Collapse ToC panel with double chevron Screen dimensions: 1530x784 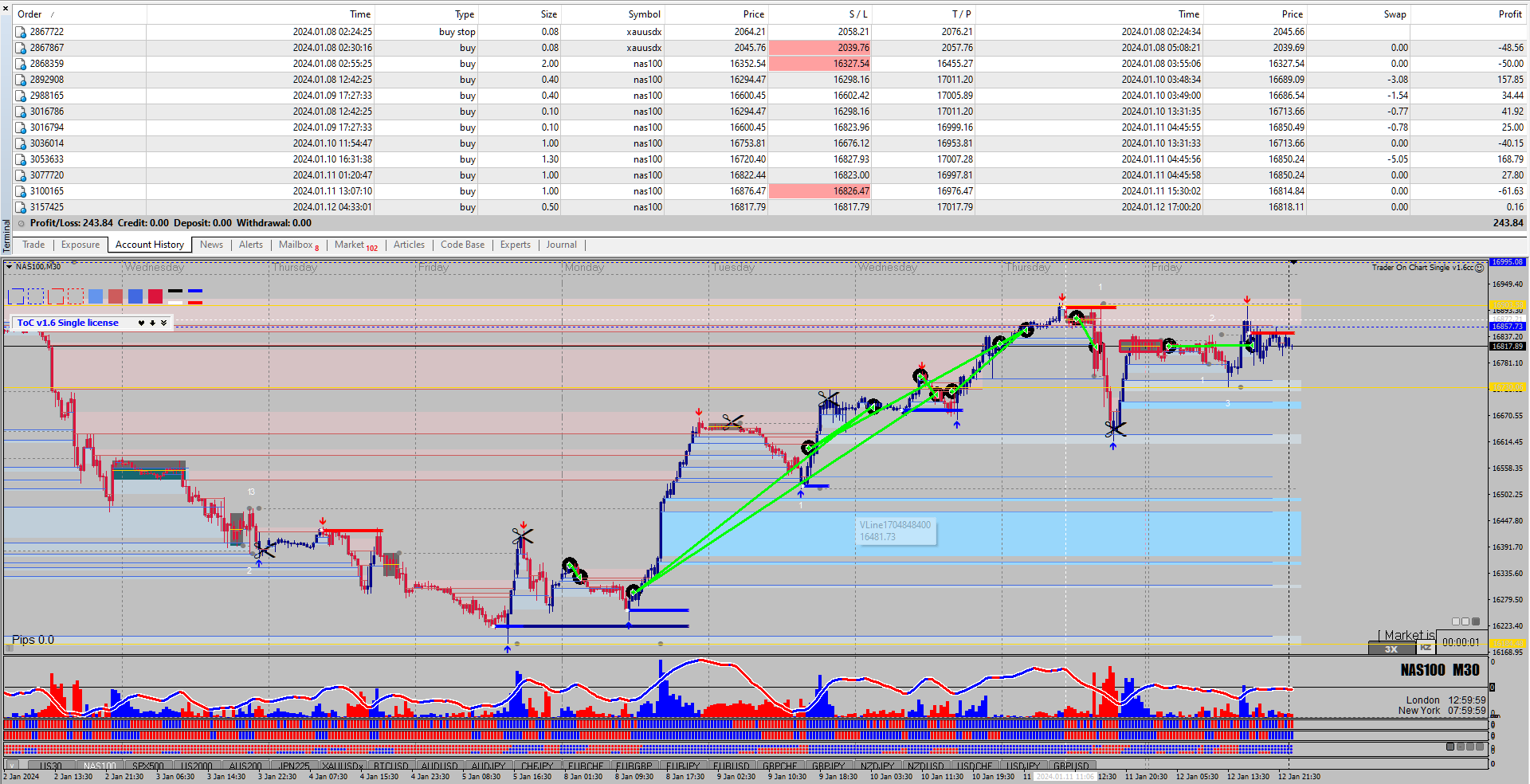click(163, 323)
